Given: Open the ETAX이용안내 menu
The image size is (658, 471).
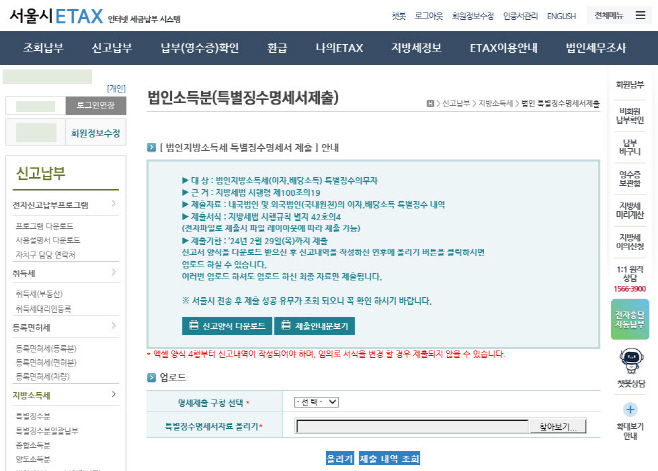Looking at the screenshot, I should 504,48.
